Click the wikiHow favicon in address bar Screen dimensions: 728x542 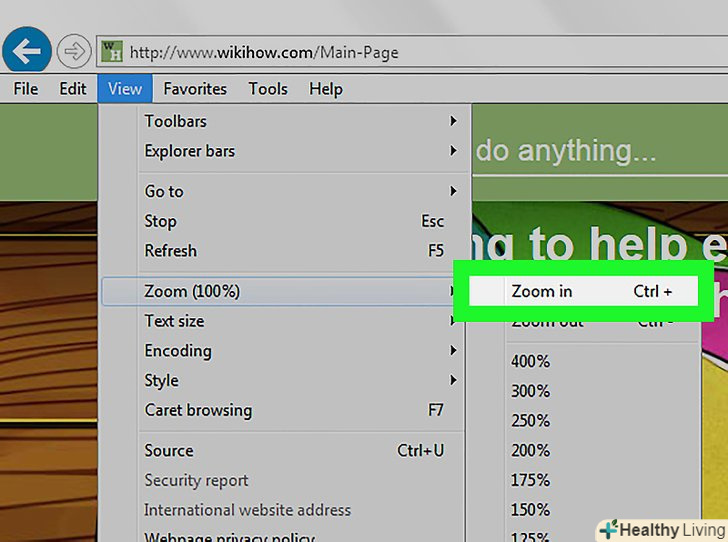tap(112, 51)
